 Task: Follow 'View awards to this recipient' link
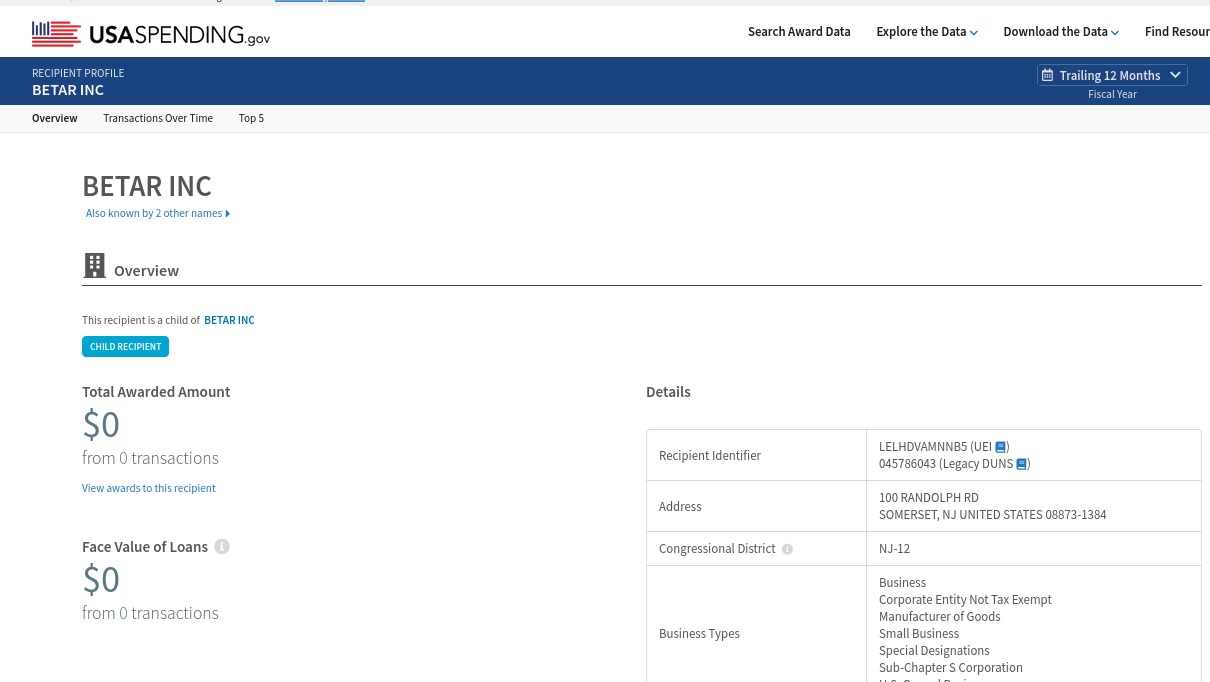click(x=149, y=488)
